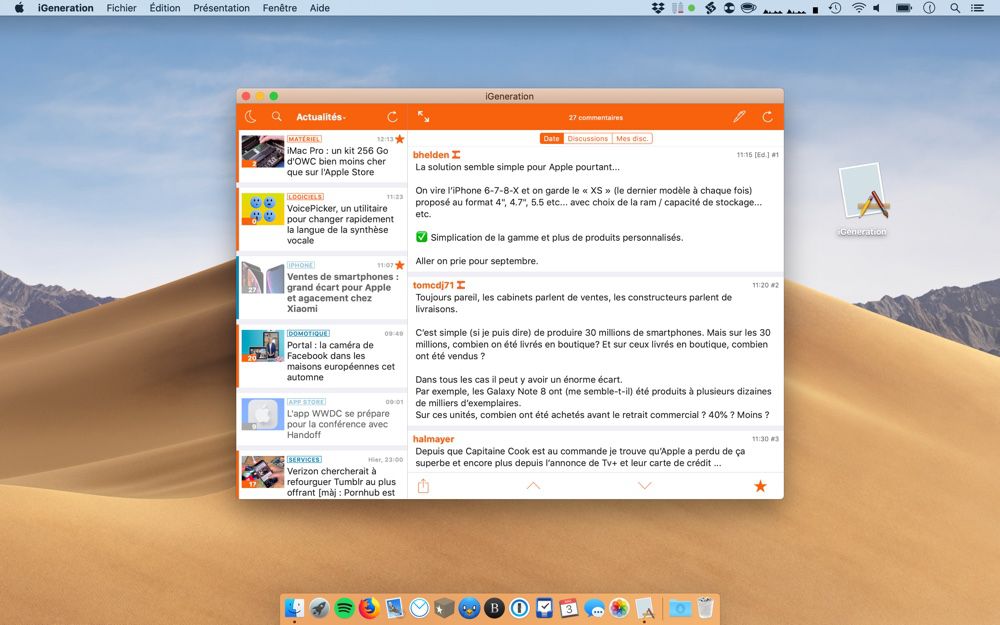The height and width of the screenshot is (625, 1000).
Task: Open the iMac Pro kit 256 Go article
Action: (x=322, y=157)
